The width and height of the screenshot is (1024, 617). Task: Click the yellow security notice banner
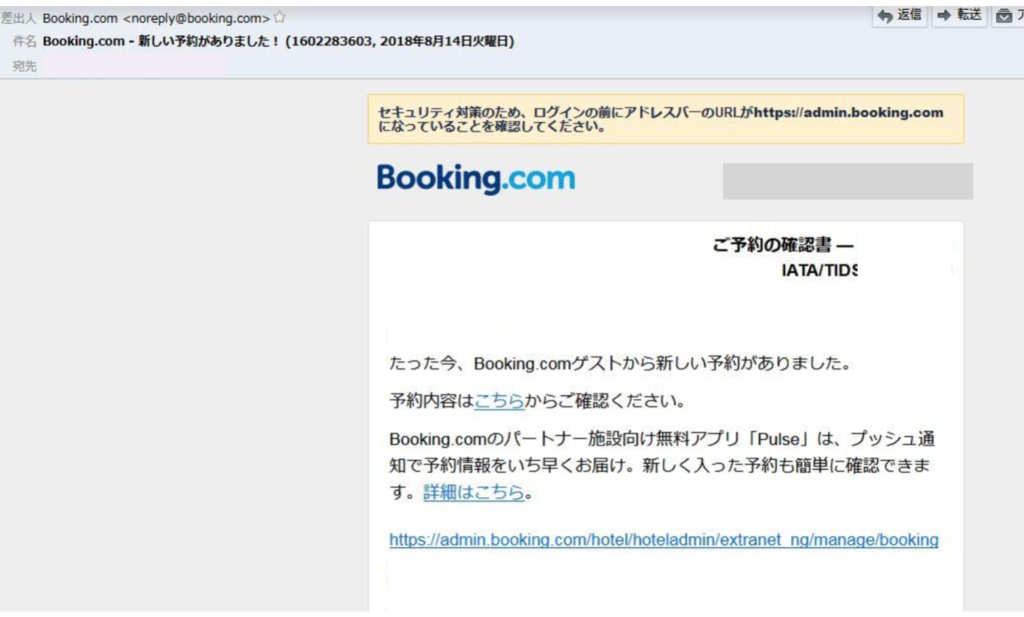tap(665, 119)
